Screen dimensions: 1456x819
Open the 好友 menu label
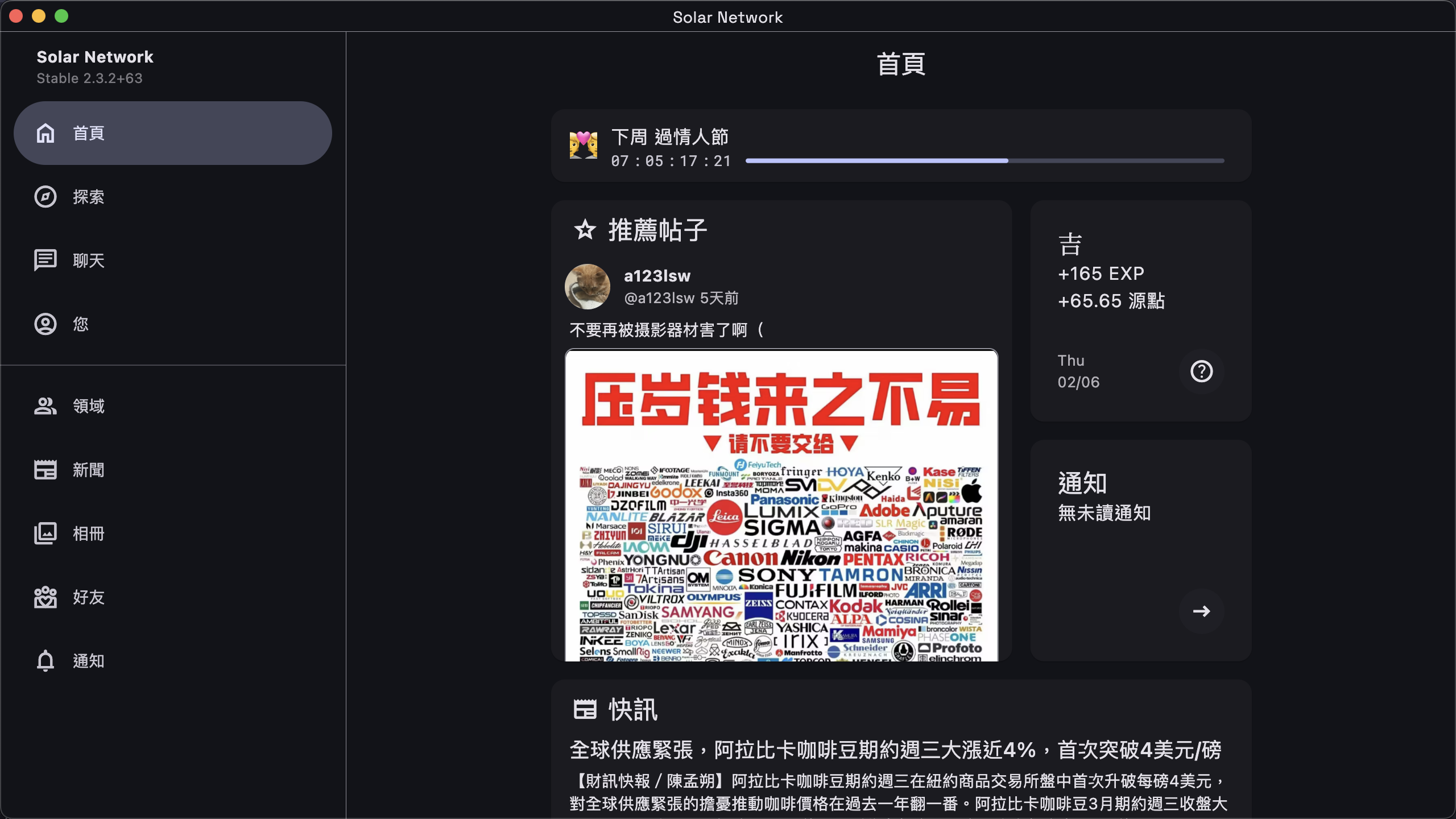click(x=89, y=597)
